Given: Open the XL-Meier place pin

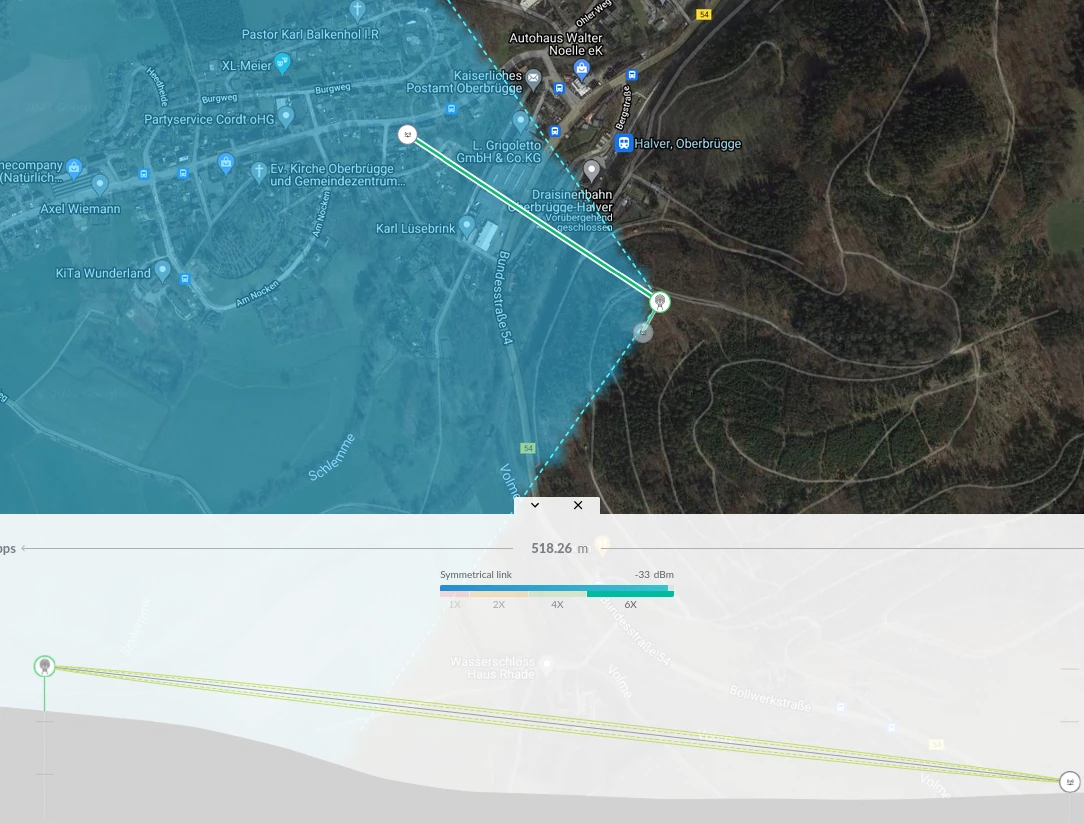Looking at the screenshot, I should 282,63.
